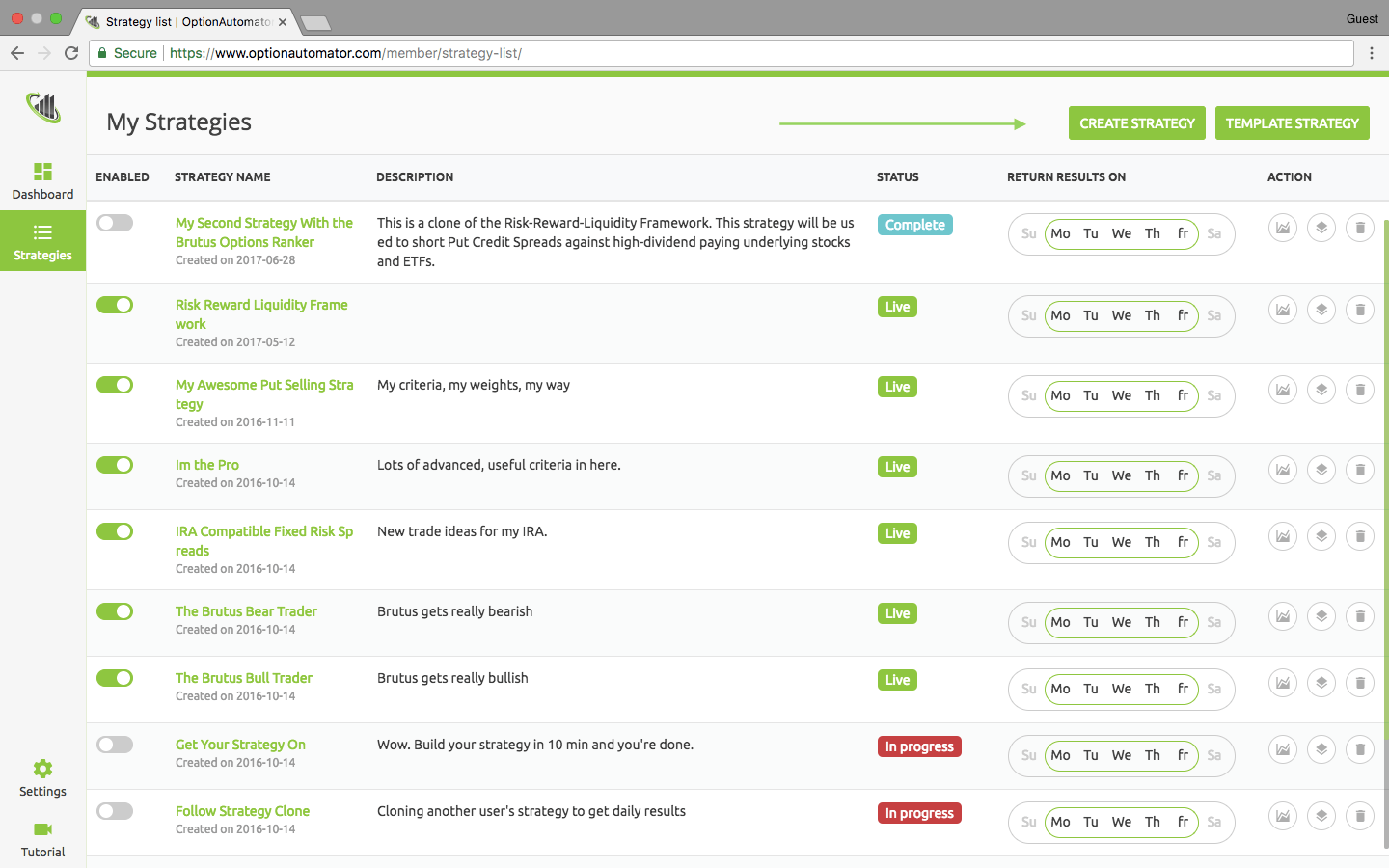Viewport: 1389px width, 868px height.
Task: Open the Tutorial video section
Action: 42,837
